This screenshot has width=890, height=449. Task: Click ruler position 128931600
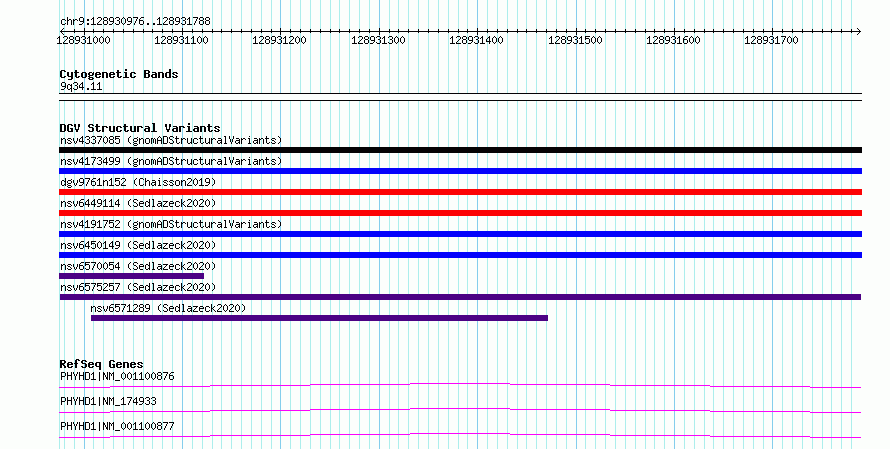point(673,40)
